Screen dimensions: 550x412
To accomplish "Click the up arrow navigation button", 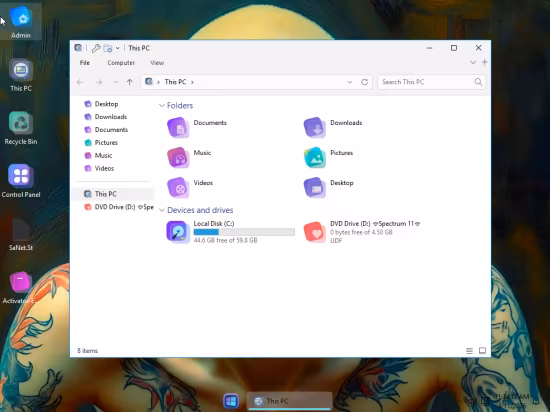I will (x=130, y=82).
